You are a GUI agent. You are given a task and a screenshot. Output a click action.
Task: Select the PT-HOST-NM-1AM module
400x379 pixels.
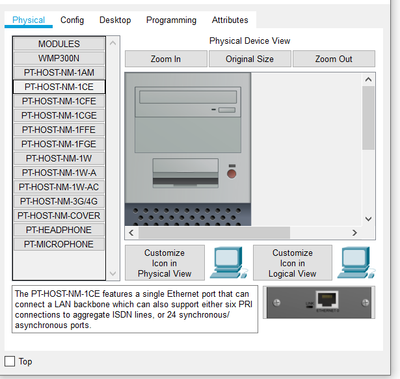point(59,73)
